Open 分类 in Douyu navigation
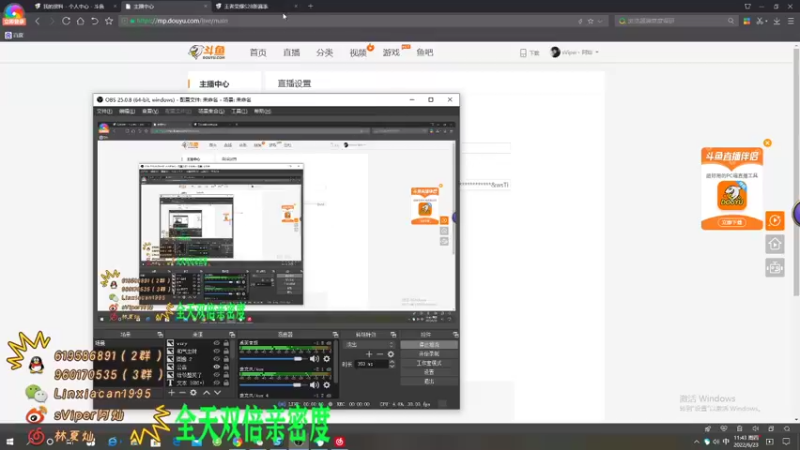The height and width of the screenshot is (450, 800). pos(324,53)
